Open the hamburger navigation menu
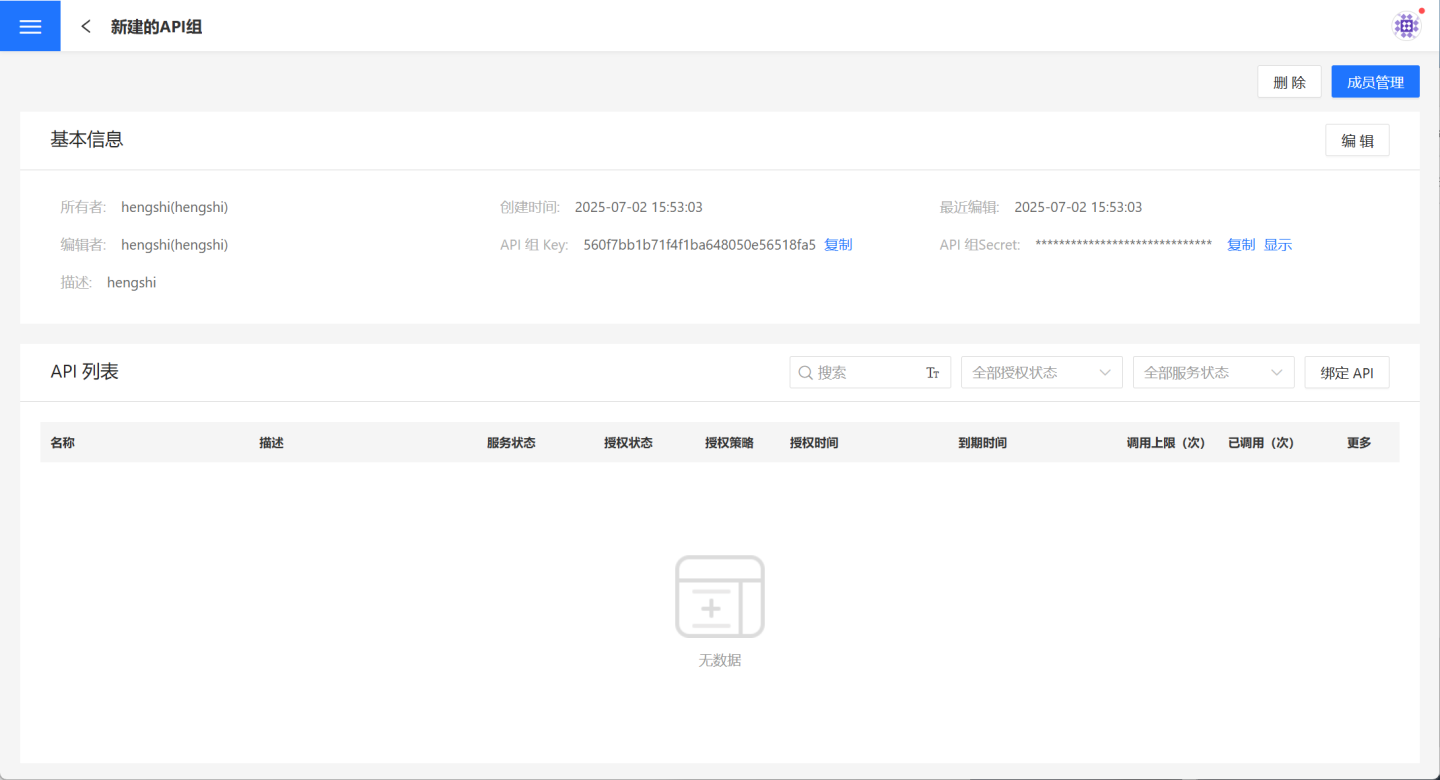Image resolution: width=1440 pixels, height=780 pixels. point(30,26)
